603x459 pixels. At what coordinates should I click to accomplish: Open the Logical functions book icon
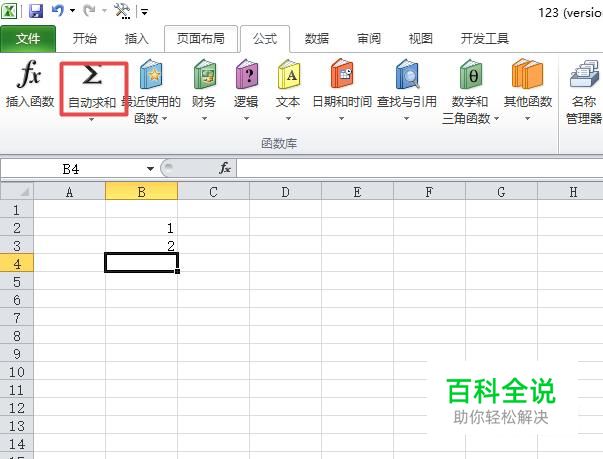[x=246, y=74]
